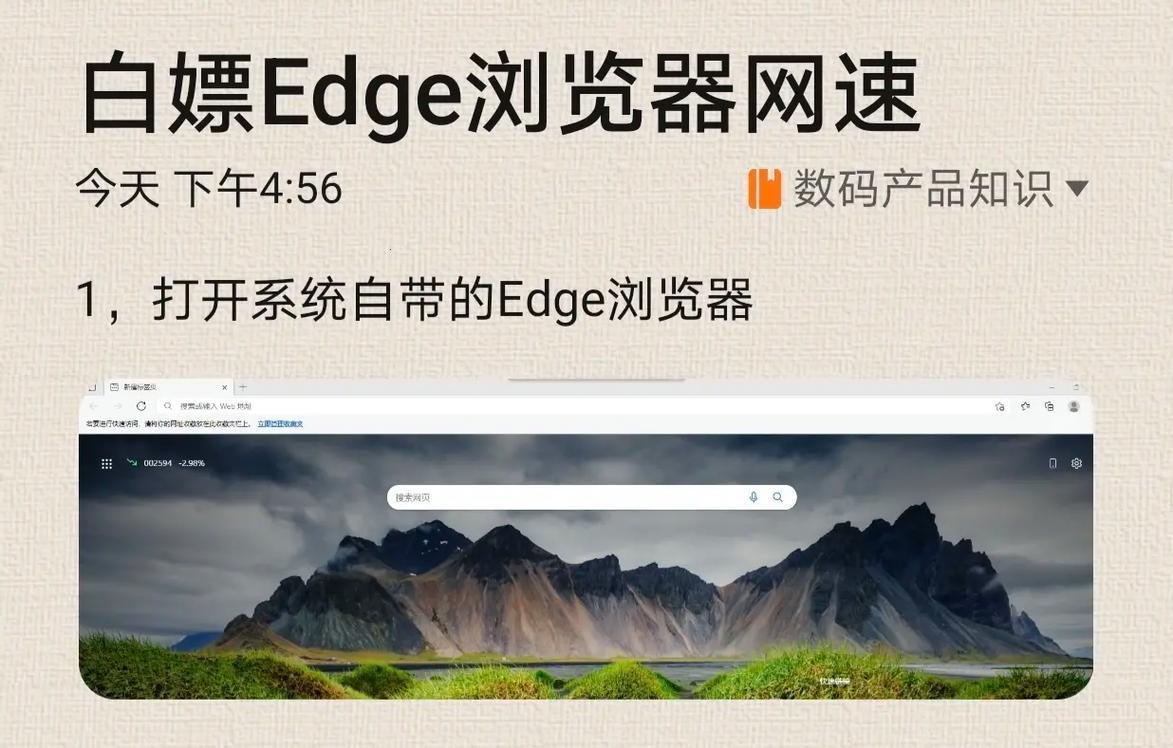Open the user profile avatar
The image size is (1173, 748).
pos(1074,406)
